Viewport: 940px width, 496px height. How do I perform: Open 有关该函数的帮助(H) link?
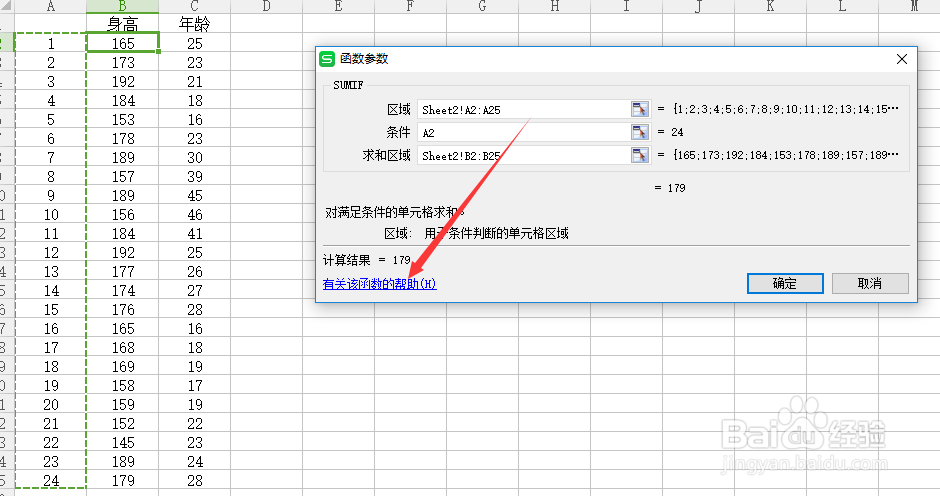(379, 284)
